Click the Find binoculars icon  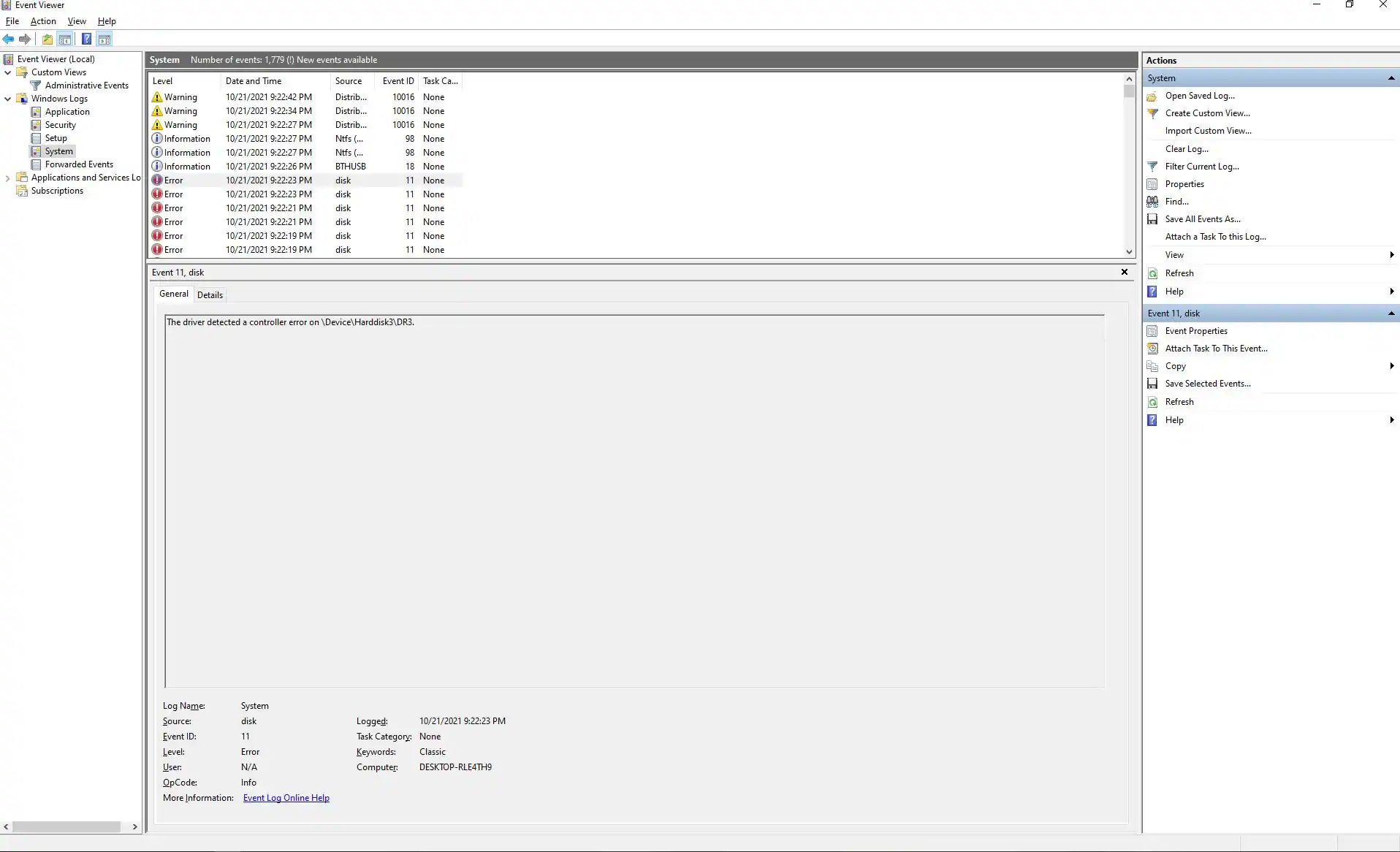pos(1152,202)
